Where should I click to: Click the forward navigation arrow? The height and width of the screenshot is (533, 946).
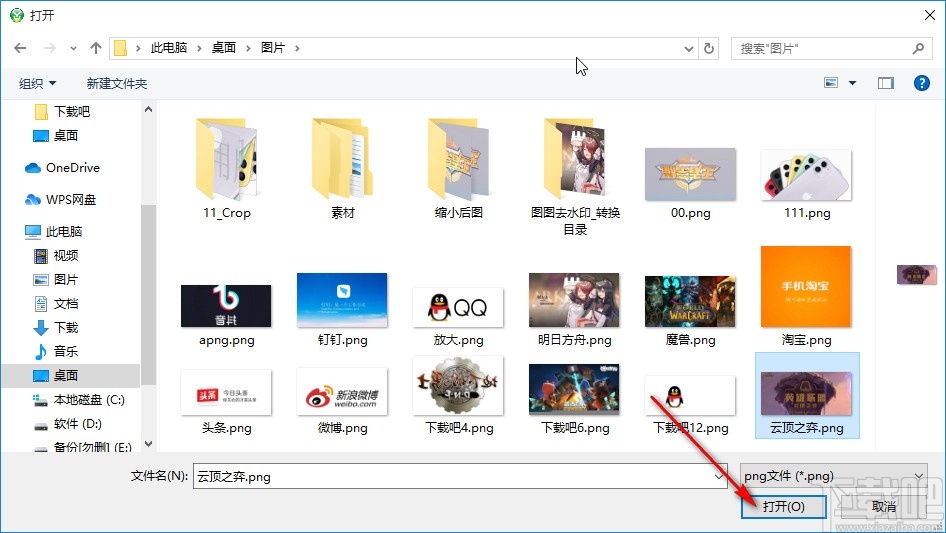(49, 48)
